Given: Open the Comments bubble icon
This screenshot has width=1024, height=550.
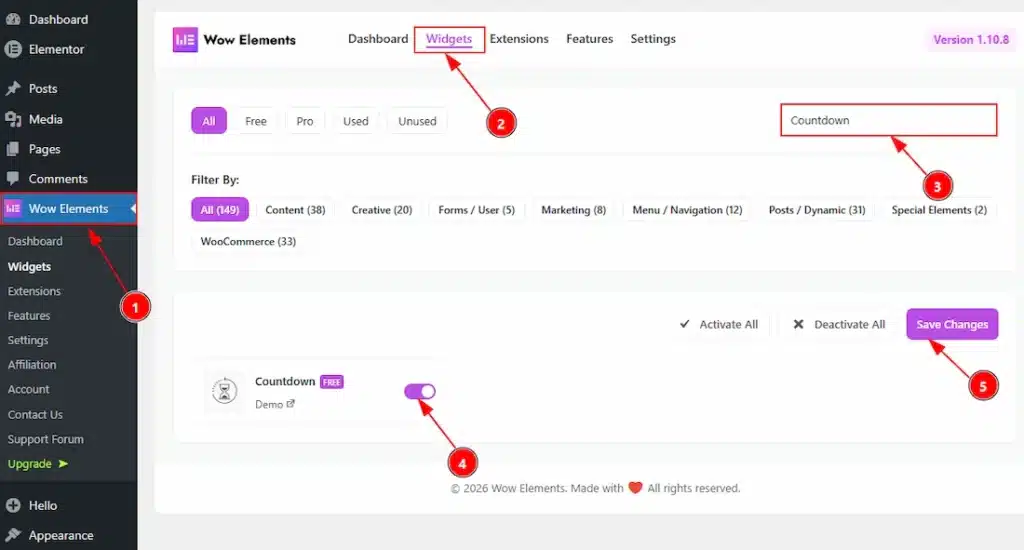Looking at the screenshot, I should click(x=13, y=179).
